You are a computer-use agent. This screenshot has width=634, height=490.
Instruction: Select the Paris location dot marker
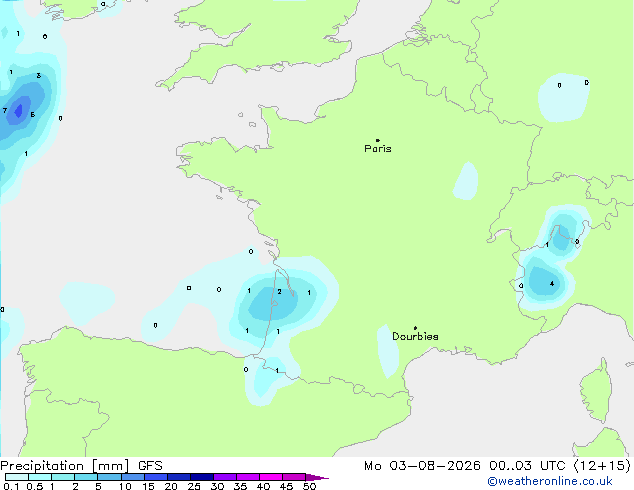click(378, 140)
